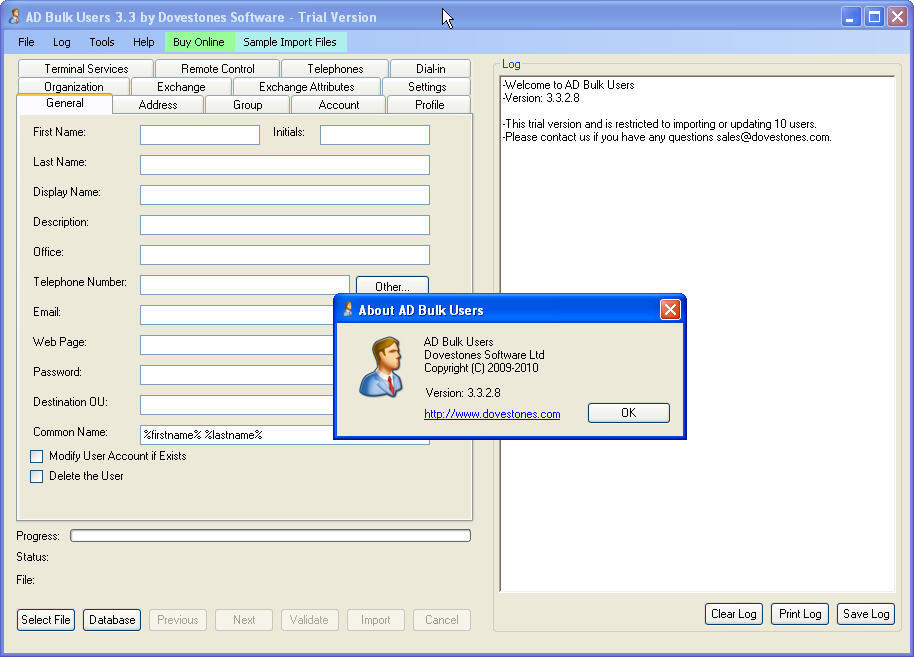Follow the dovestones.com link
Screen dimensions: 914x657
(492, 414)
